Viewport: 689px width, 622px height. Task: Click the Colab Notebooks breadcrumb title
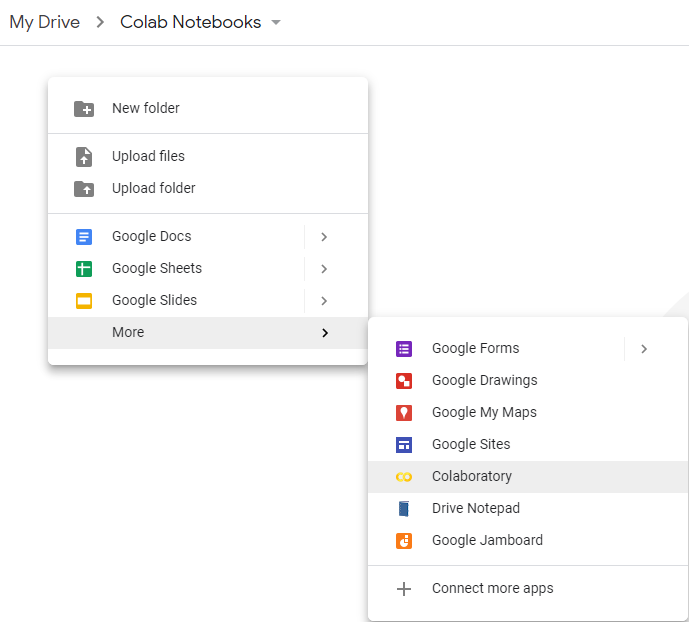[x=191, y=22]
